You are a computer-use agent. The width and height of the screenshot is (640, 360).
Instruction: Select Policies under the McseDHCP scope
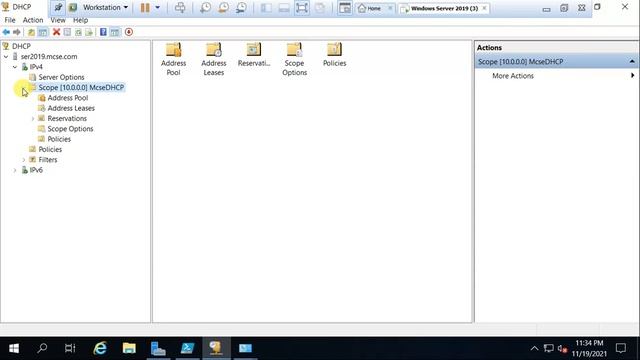click(x=59, y=139)
